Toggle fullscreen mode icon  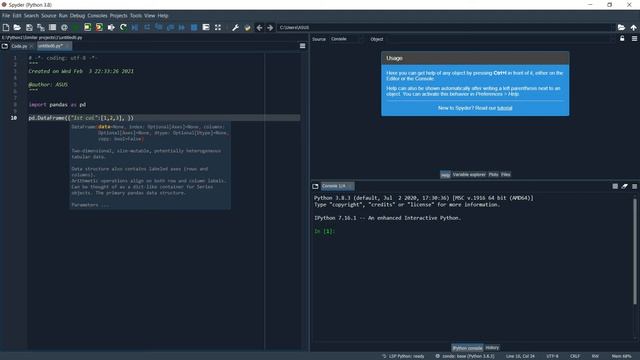pos(218,27)
